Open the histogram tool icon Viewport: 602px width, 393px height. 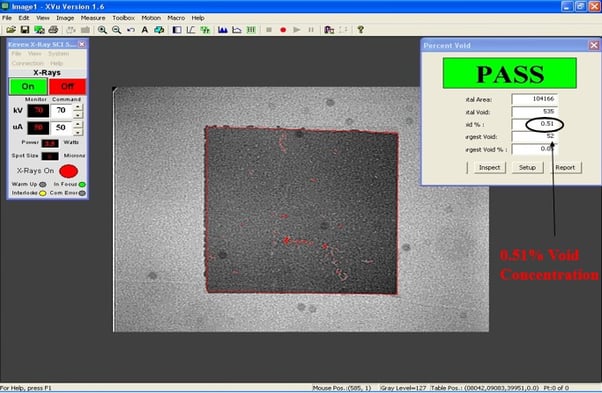tap(223, 30)
